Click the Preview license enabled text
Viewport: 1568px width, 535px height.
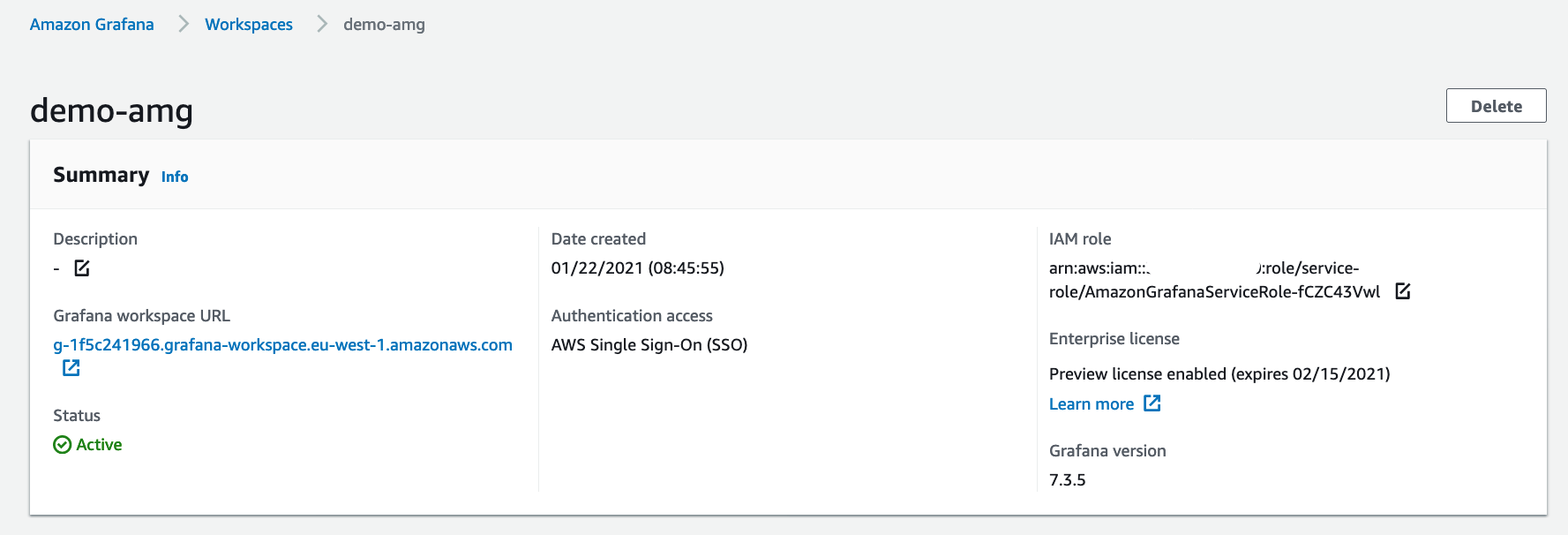[1219, 374]
